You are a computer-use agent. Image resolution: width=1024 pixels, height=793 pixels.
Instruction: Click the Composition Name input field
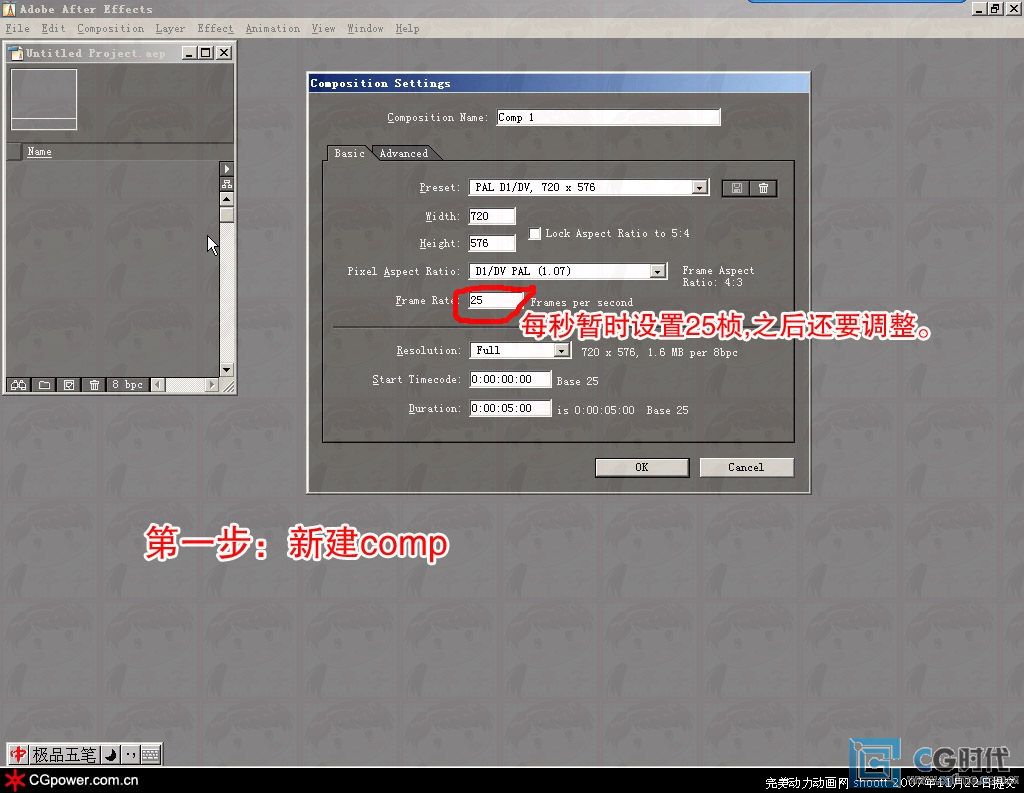click(609, 118)
